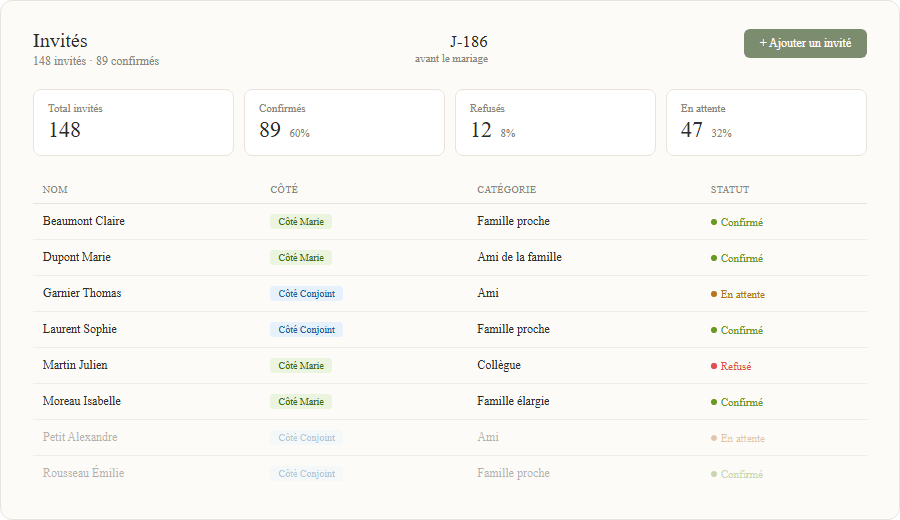Click En attente status for Petit Alexandre
This screenshot has height=520, width=900.
738,438
